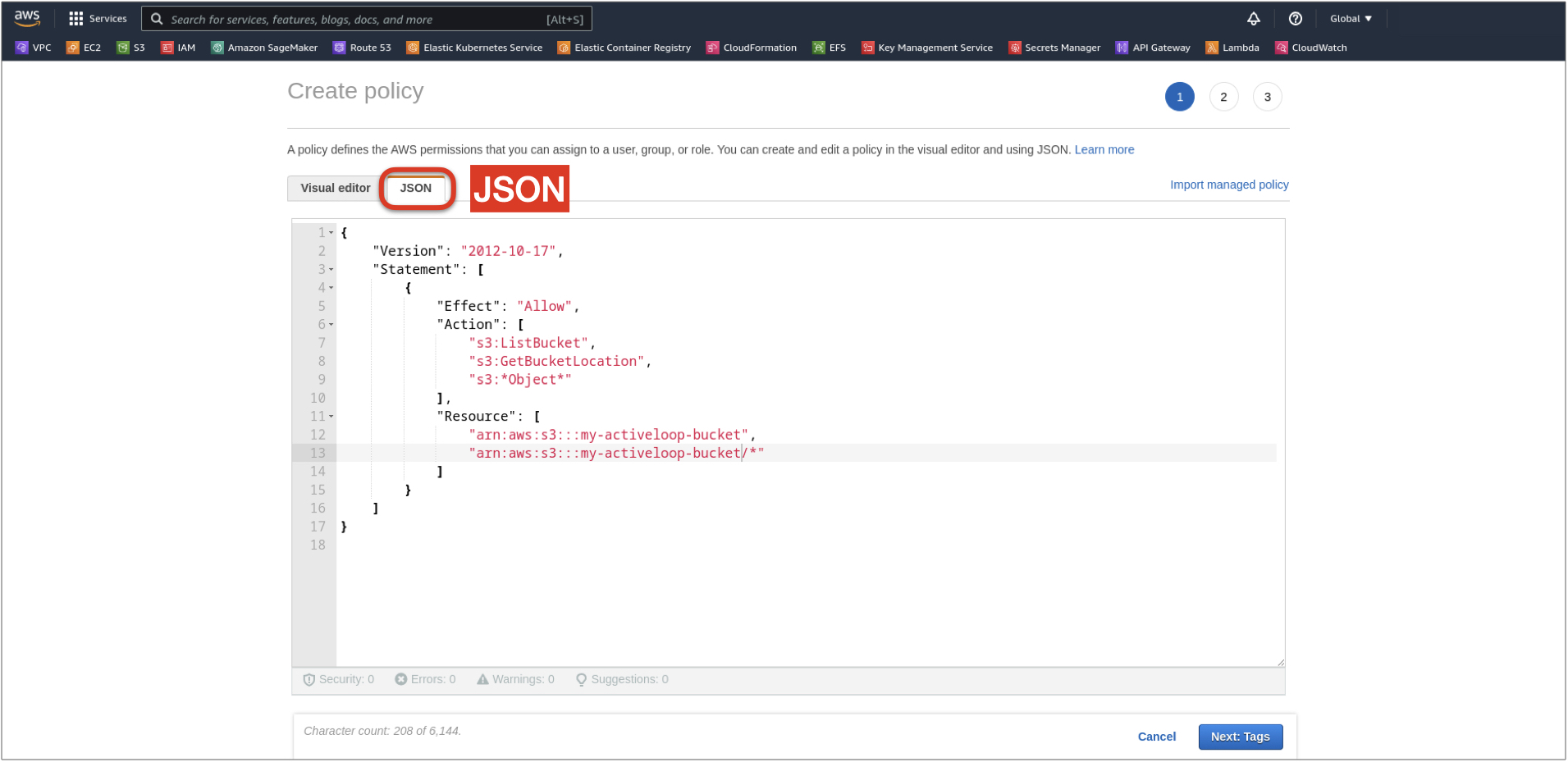Screen dimensions: 1568x762
Task: Open the Amazon SageMaker shortcut
Action: pyautogui.click(x=264, y=48)
